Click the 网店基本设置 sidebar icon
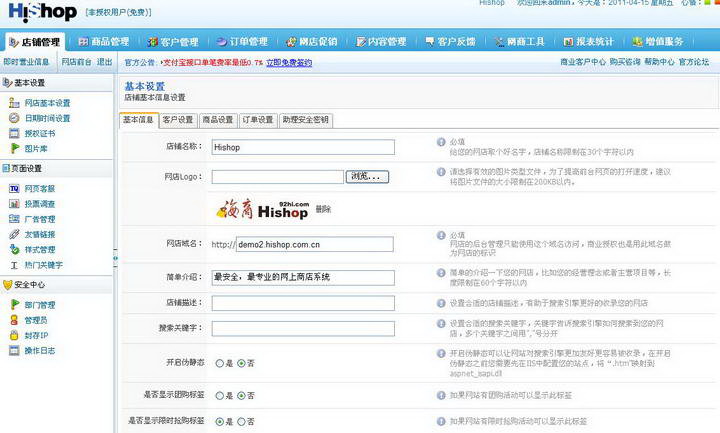Image resolution: width=720 pixels, height=433 pixels. [14, 103]
